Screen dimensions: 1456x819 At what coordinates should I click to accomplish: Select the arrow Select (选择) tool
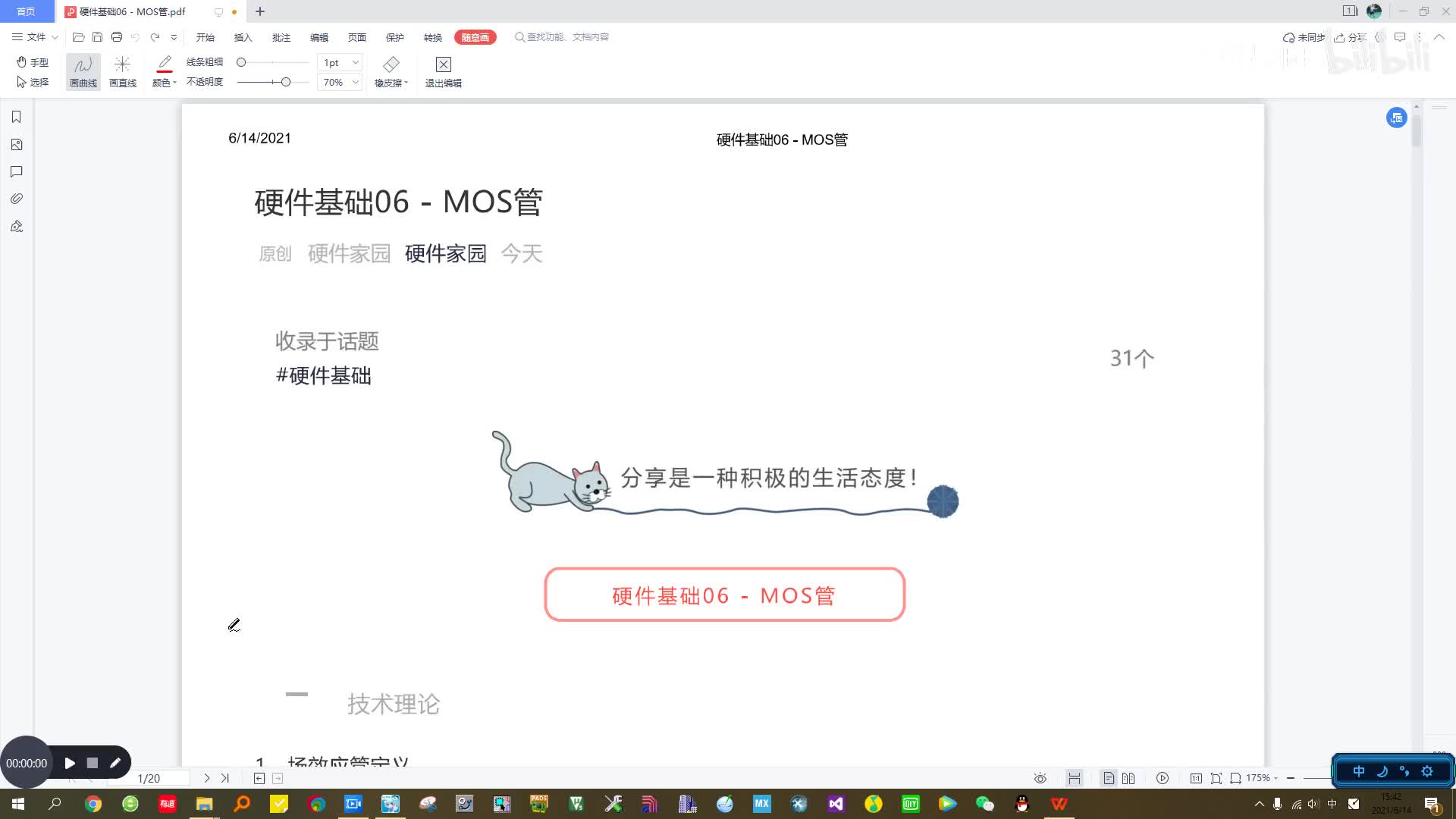(x=33, y=82)
